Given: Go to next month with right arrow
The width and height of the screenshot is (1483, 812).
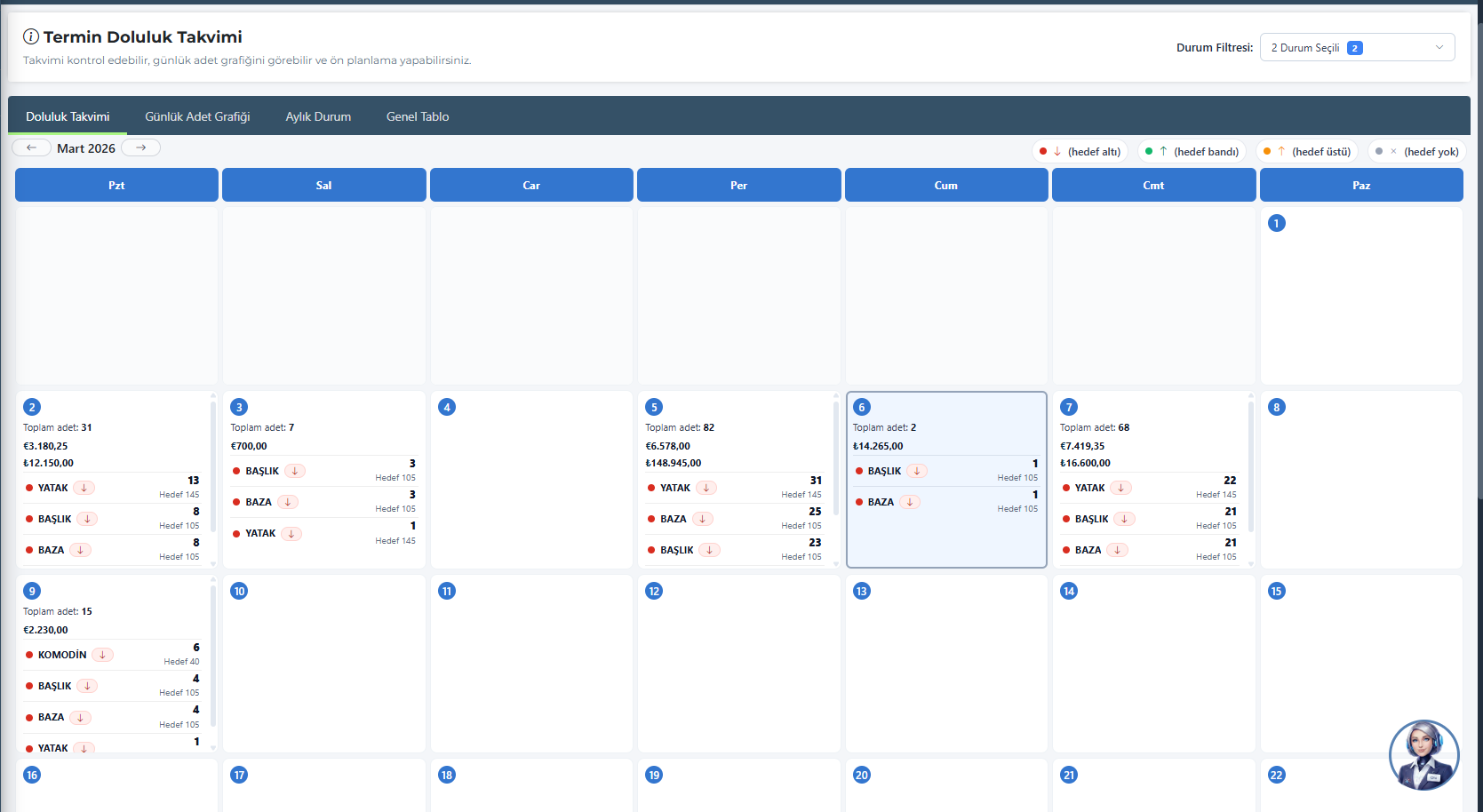Looking at the screenshot, I should tap(140, 147).
